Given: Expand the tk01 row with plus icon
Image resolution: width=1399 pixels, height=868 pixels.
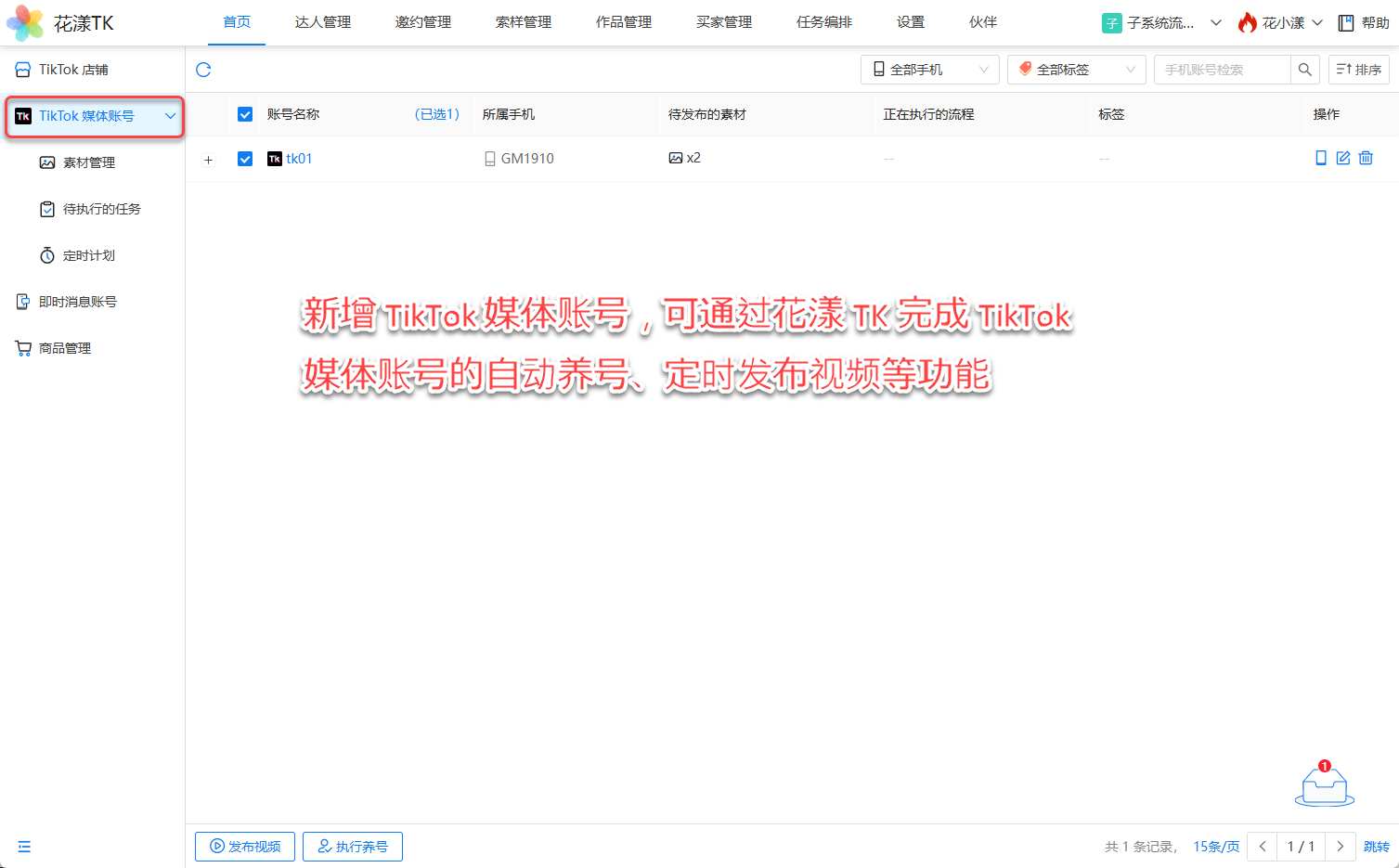Looking at the screenshot, I should (209, 160).
